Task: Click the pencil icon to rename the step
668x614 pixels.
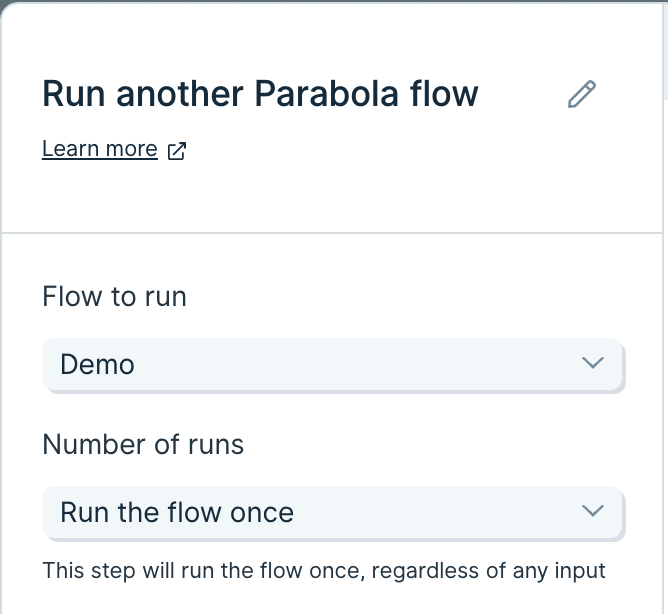Action: point(582,94)
